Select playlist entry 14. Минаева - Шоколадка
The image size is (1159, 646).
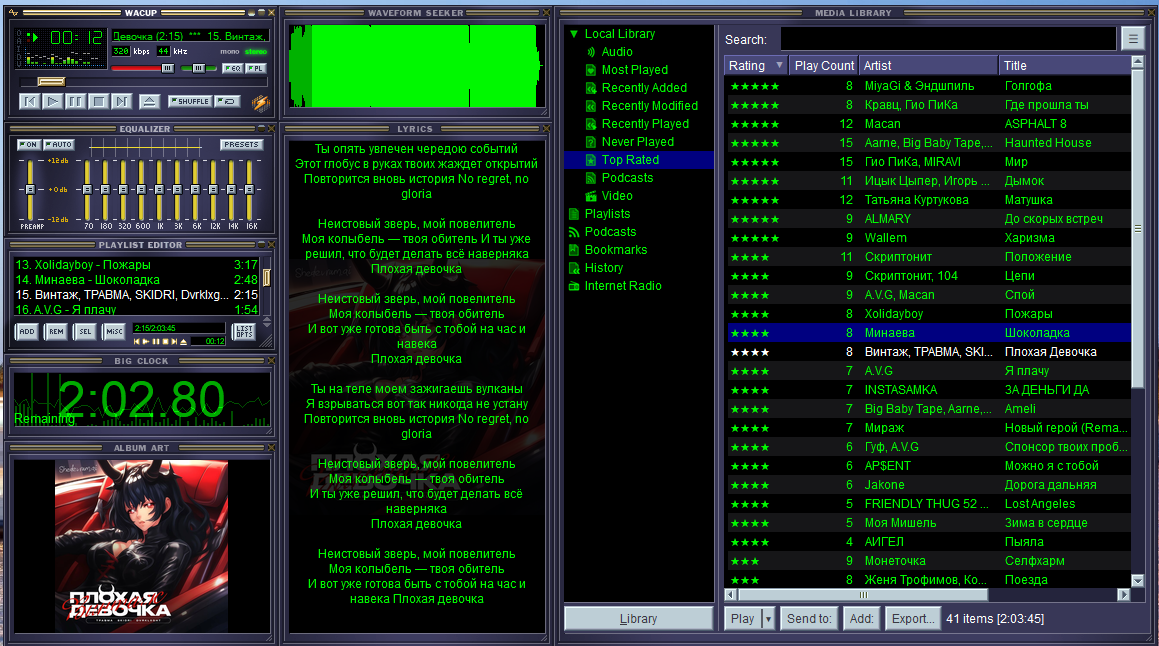click(137, 280)
